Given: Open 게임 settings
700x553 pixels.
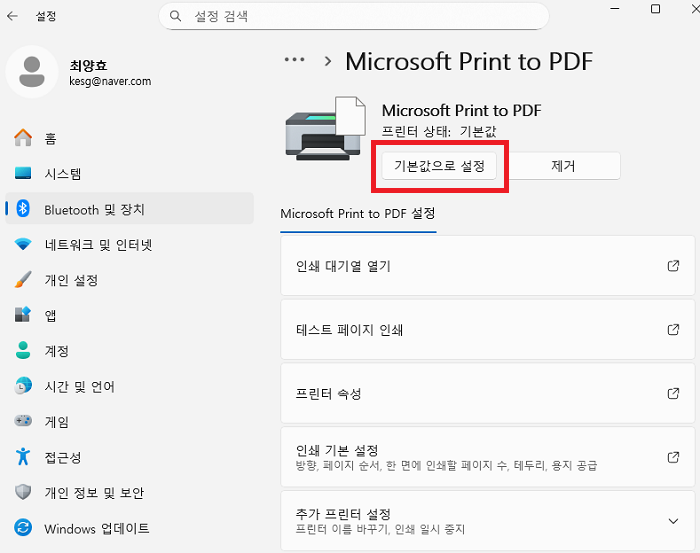Looking at the screenshot, I should pyautogui.click(x=129, y=421).
